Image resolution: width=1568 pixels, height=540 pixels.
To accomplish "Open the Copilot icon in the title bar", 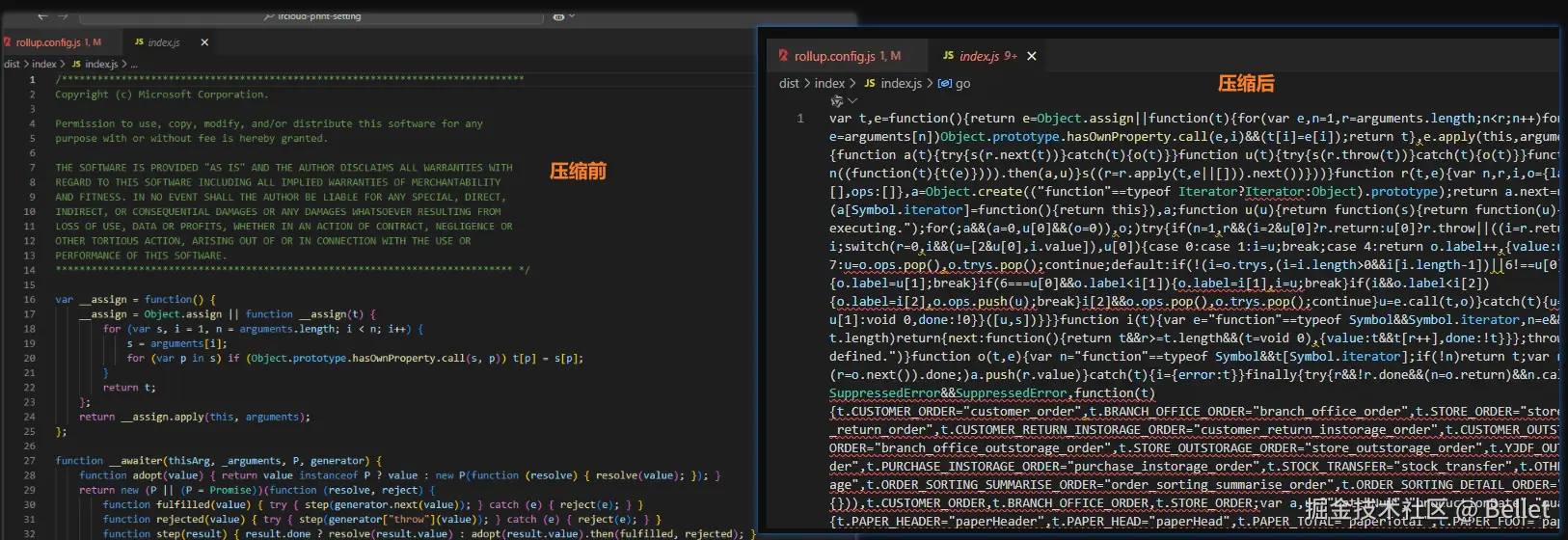I will click(x=558, y=16).
